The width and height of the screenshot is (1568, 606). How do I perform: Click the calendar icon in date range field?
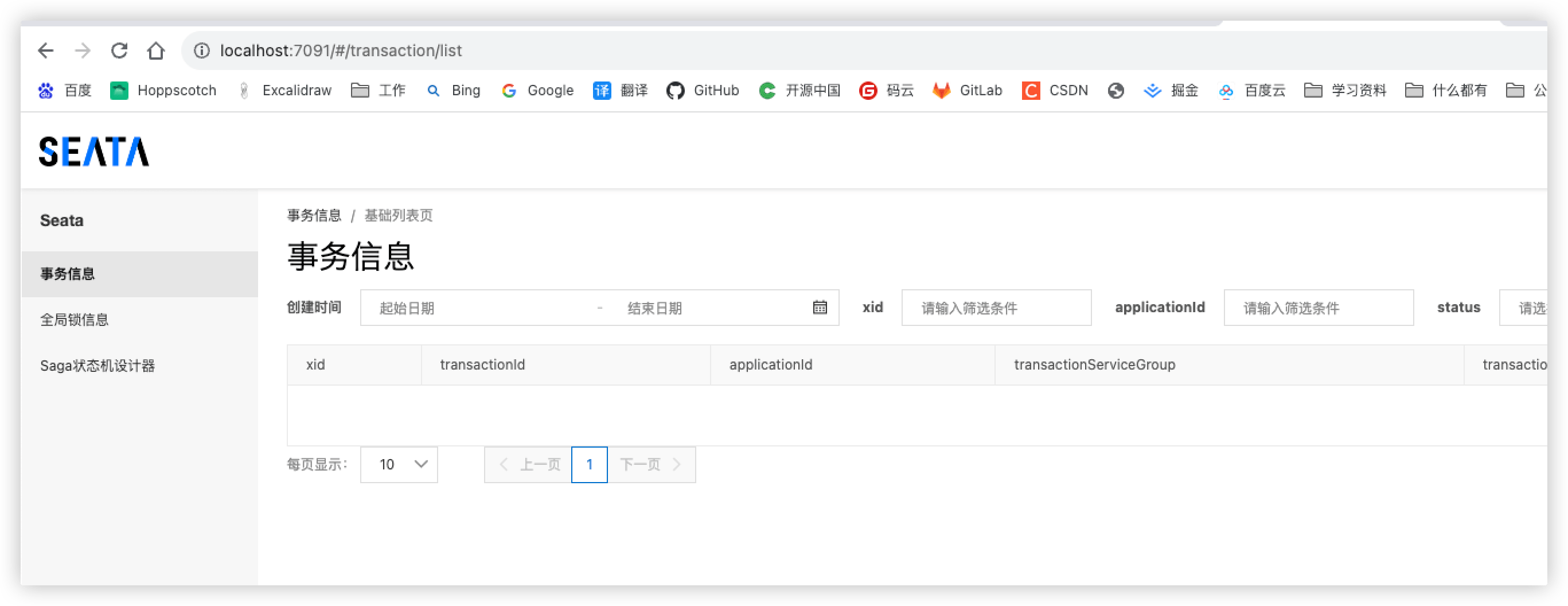pyautogui.click(x=820, y=308)
